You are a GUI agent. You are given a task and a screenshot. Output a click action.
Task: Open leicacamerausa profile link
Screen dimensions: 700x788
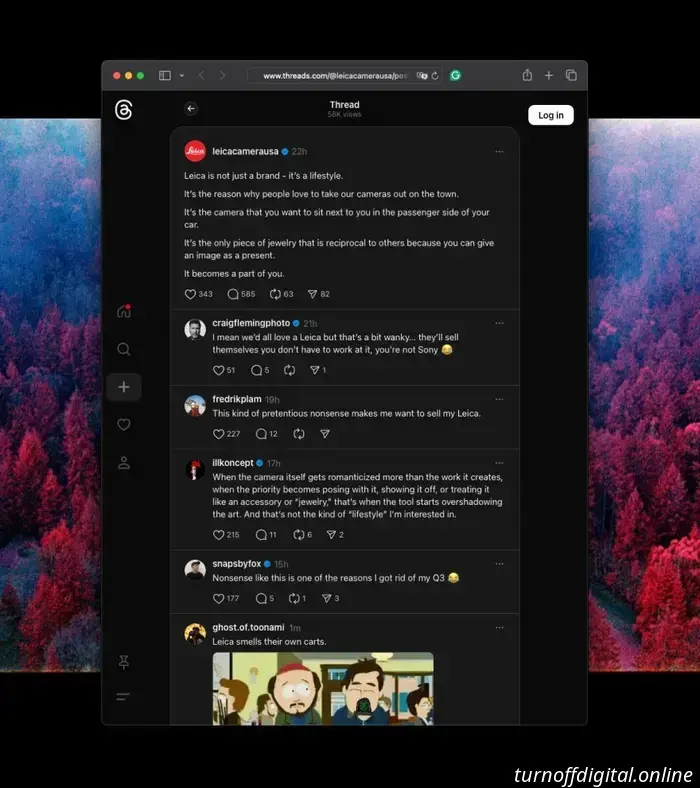click(x=245, y=151)
